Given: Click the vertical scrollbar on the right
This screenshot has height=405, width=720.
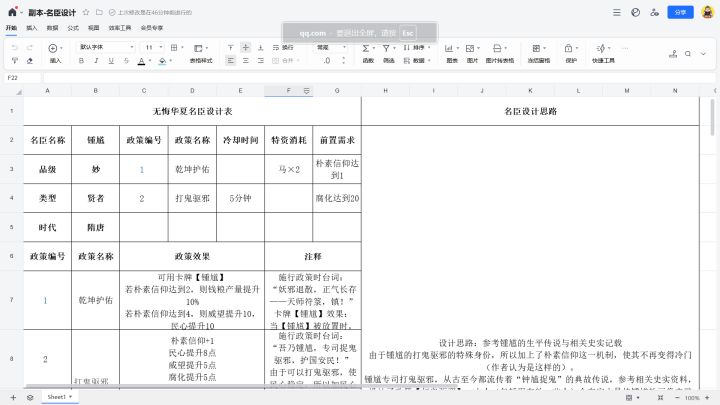Looking at the screenshot, I should (x=712, y=118).
